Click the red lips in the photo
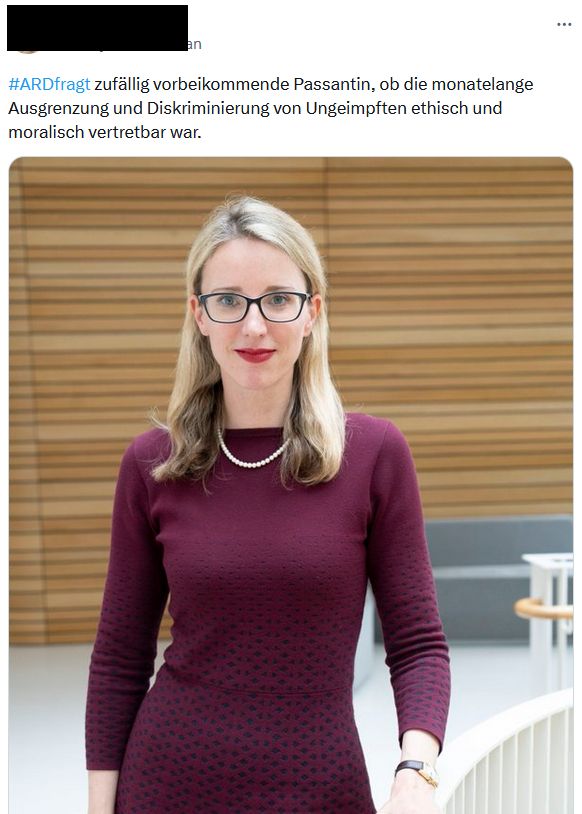This screenshot has width=582, height=814. 254,355
